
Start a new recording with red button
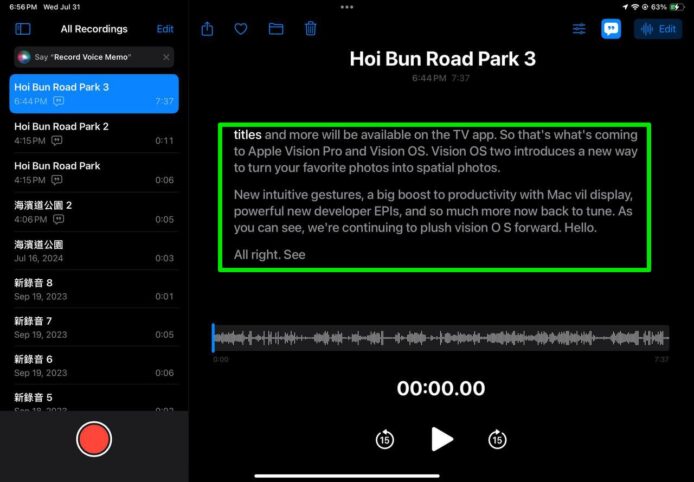(x=94, y=439)
